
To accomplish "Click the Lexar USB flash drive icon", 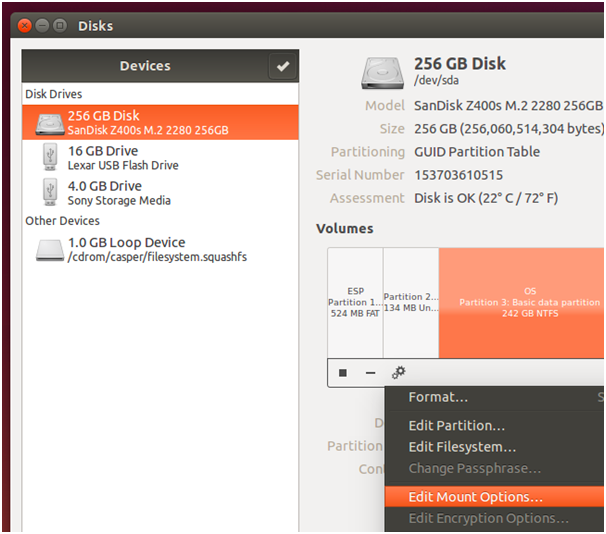I will tap(50, 157).
